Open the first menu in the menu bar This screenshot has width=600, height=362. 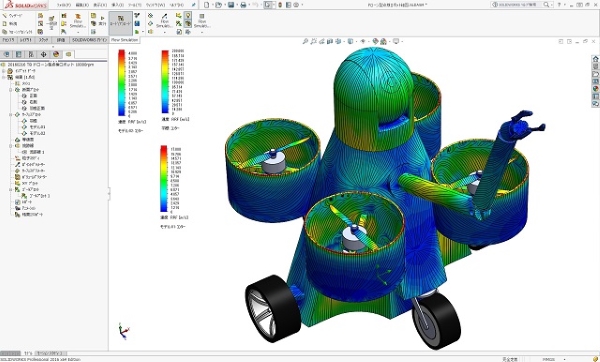point(64,5)
